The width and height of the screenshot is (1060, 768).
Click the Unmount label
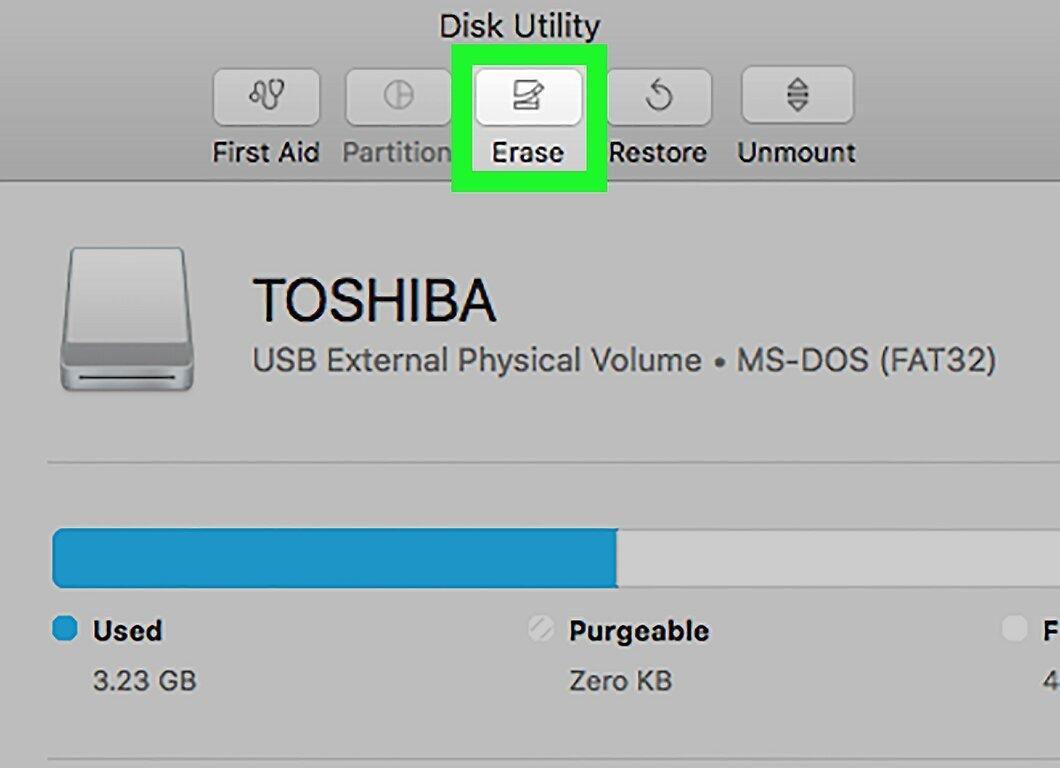click(x=796, y=152)
